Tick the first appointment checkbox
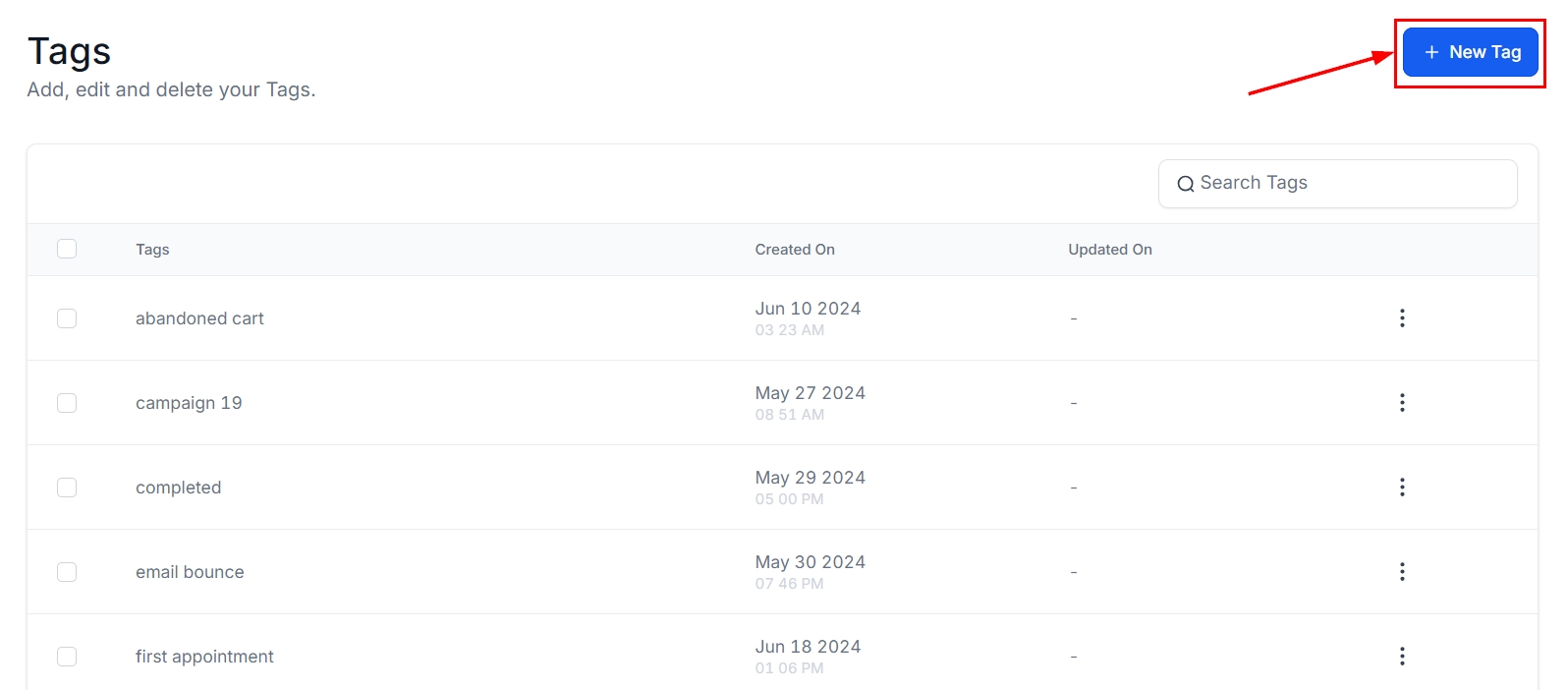The width and height of the screenshot is (1568, 690). point(67,657)
